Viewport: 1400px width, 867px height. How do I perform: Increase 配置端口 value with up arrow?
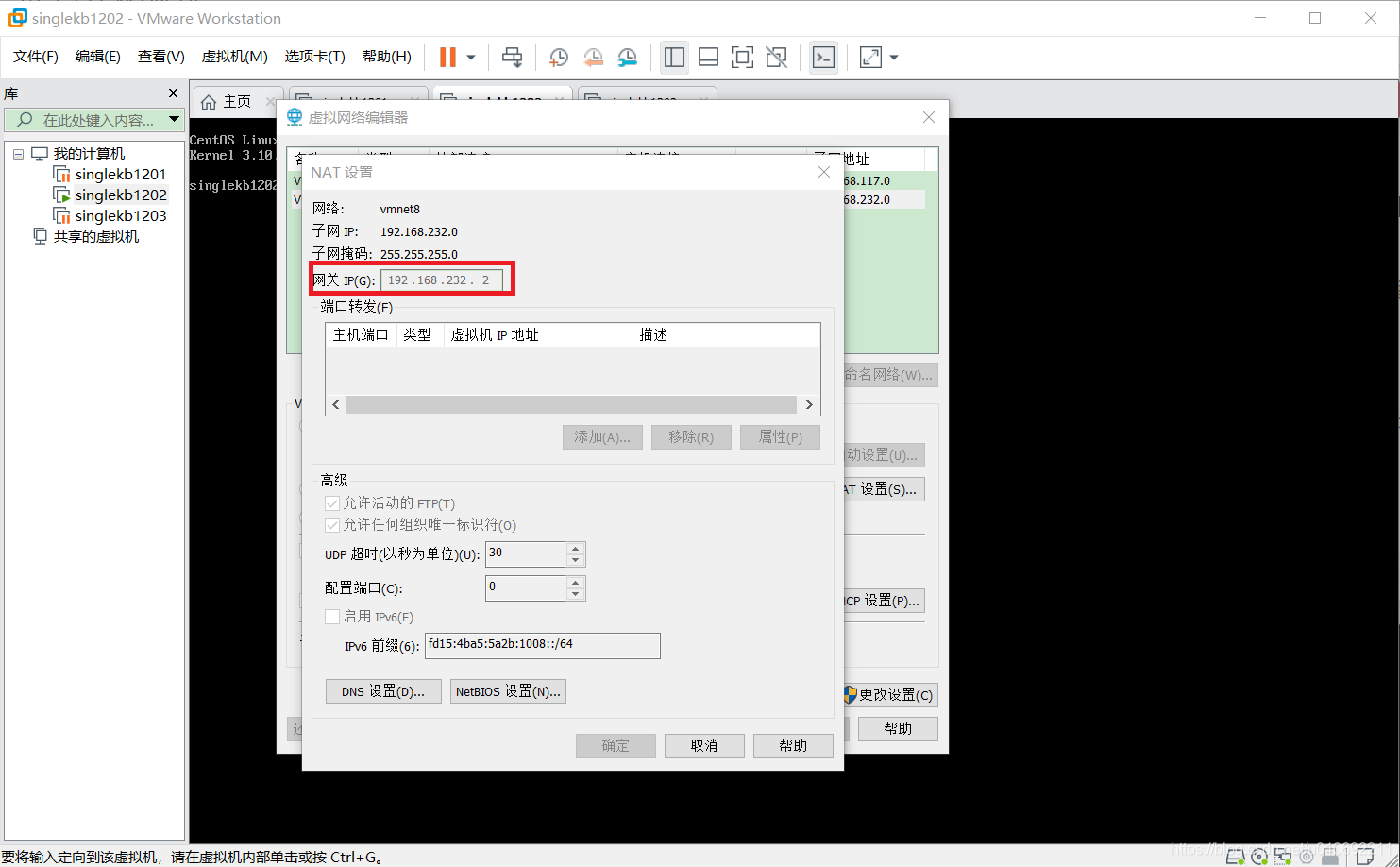(x=576, y=582)
